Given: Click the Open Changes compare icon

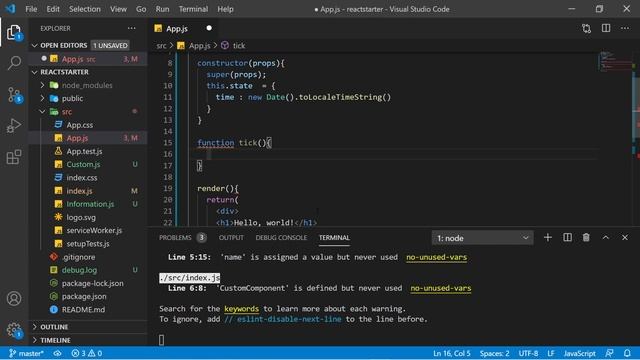Looking at the screenshot, I should 587,28.
